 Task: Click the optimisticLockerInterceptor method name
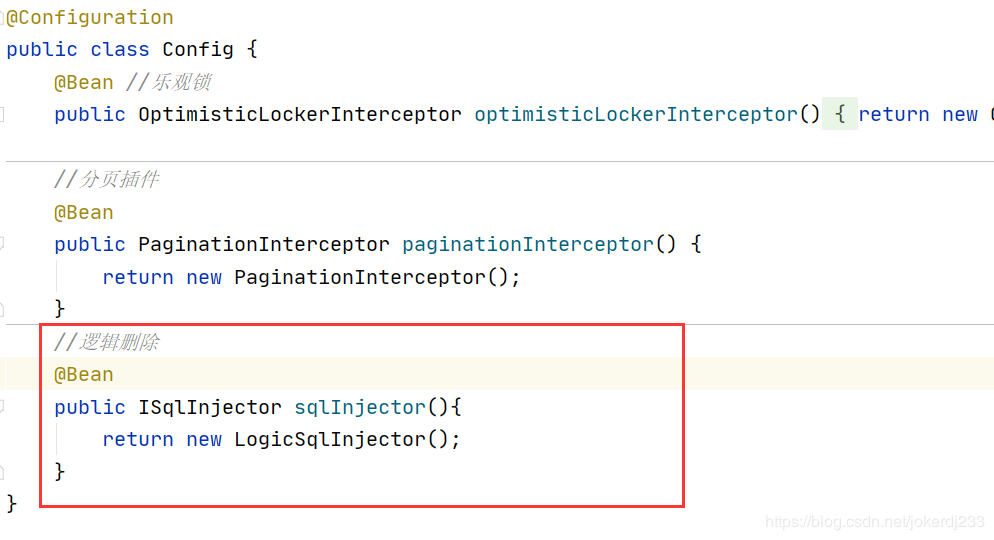tap(636, 114)
